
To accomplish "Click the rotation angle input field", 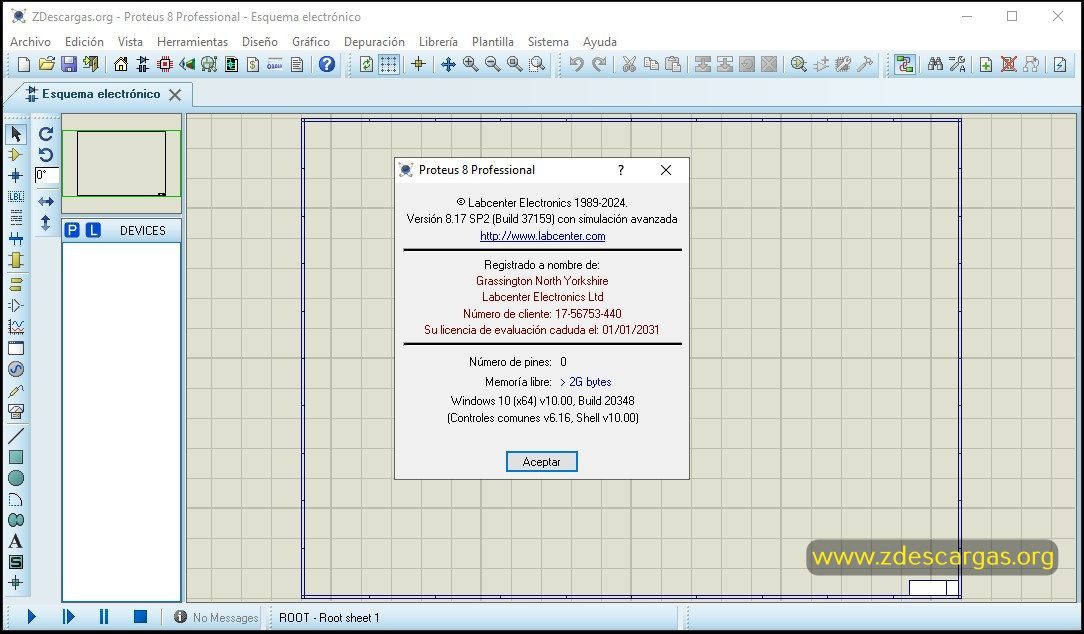I will [47, 175].
